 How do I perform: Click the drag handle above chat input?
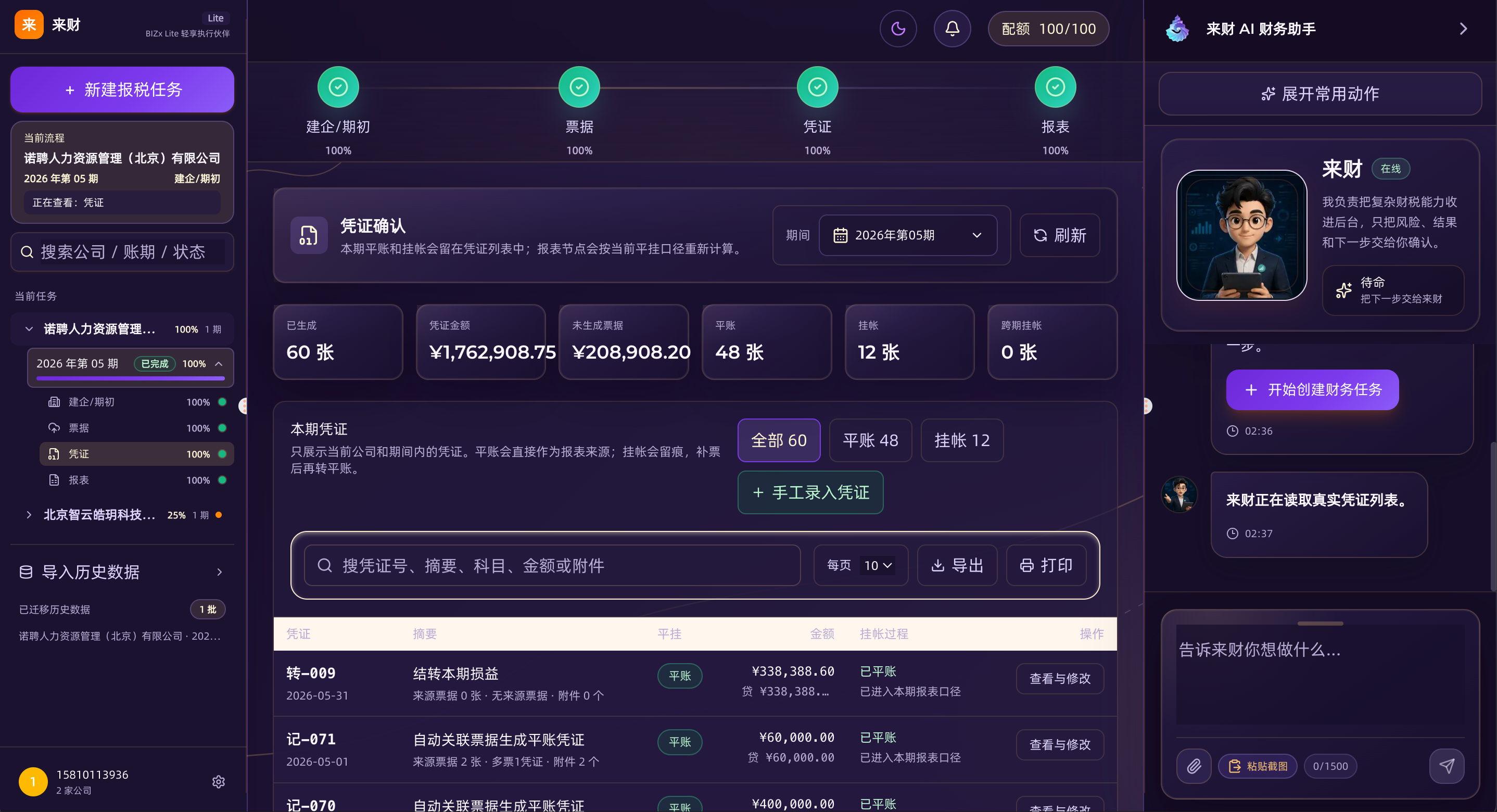pyautogui.click(x=1320, y=624)
